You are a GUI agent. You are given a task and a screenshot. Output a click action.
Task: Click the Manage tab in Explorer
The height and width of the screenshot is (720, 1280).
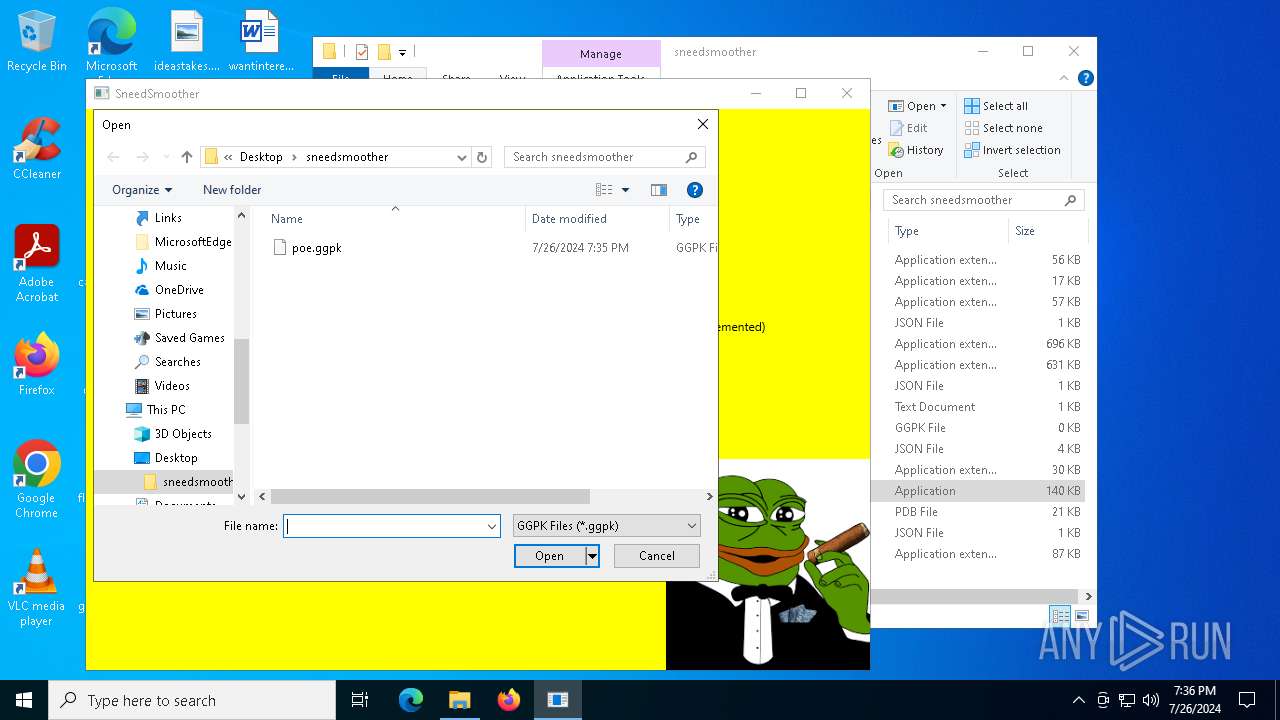pos(601,54)
